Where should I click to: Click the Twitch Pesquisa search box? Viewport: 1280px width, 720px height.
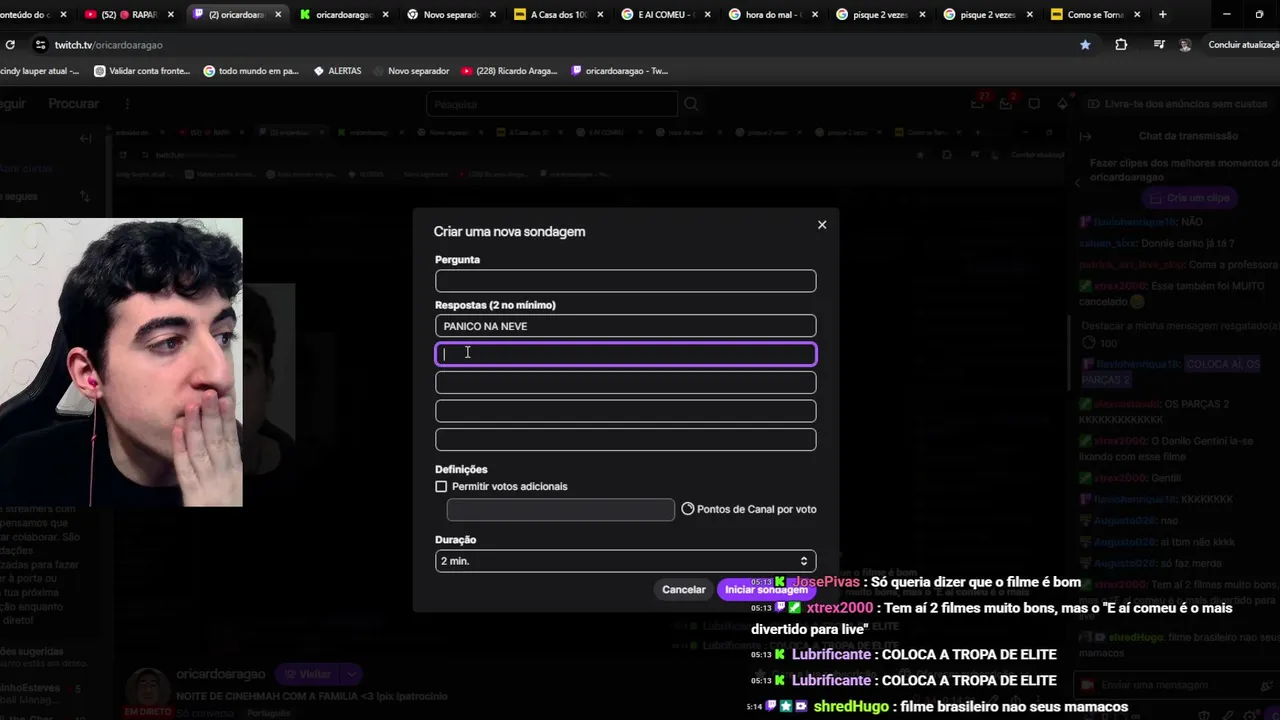tap(552, 104)
